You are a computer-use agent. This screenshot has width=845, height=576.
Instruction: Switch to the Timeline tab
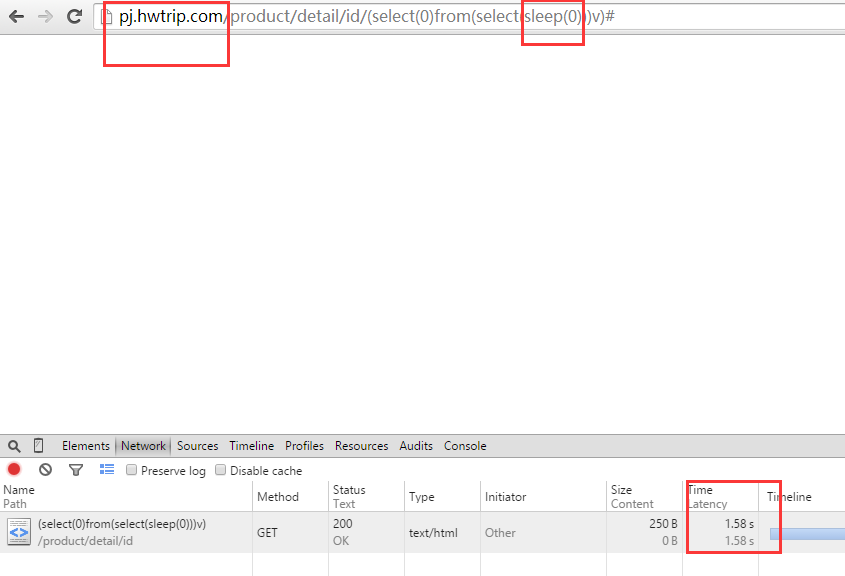click(251, 446)
